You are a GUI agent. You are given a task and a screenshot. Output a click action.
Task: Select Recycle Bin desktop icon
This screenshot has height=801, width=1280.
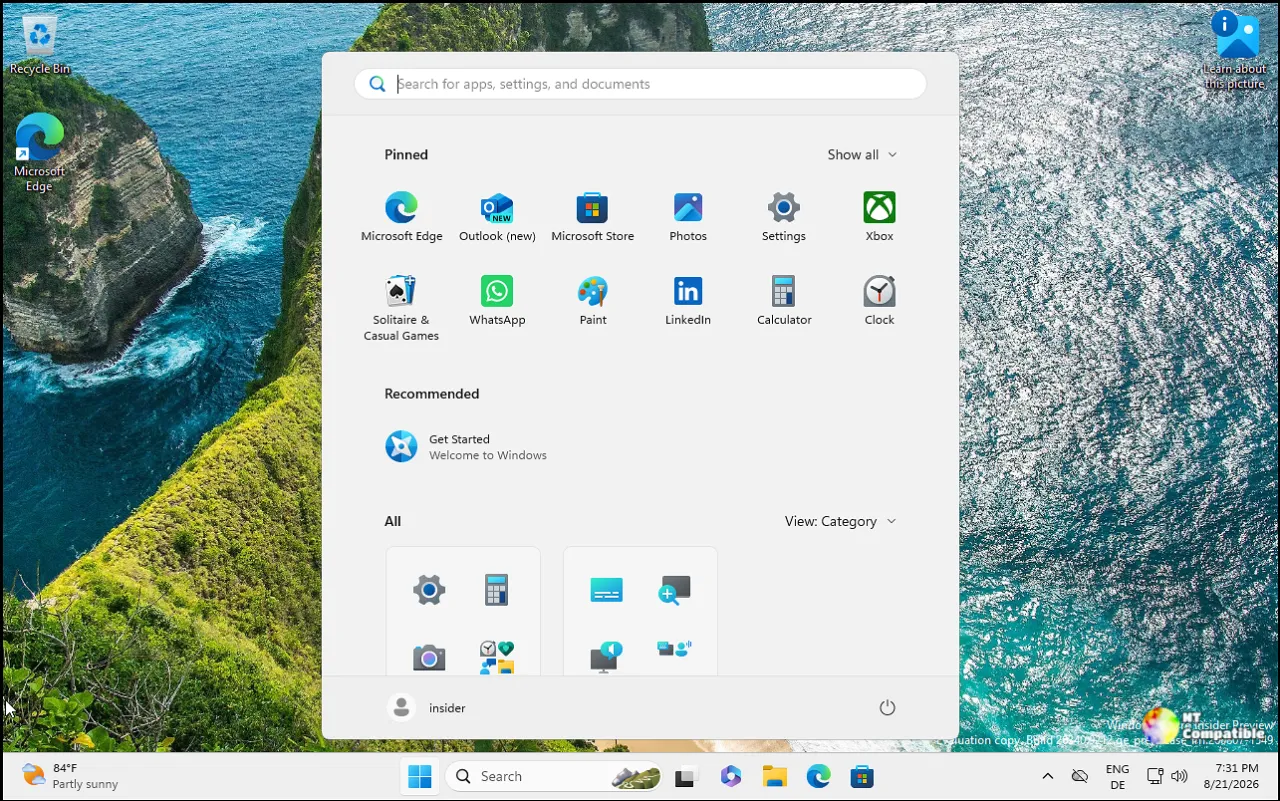(40, 45)
